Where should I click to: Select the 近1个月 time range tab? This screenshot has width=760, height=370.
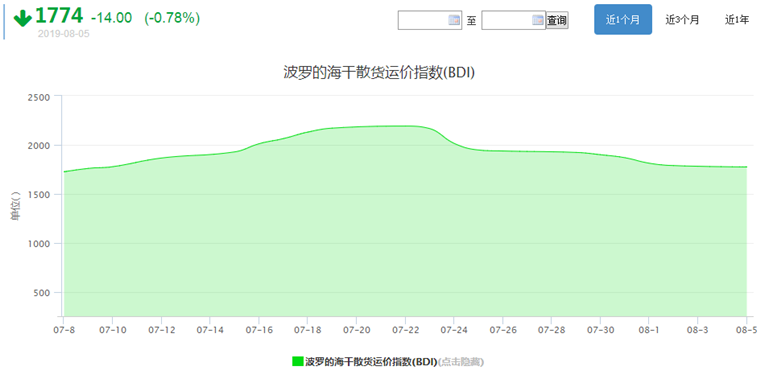[x=623, y=19]
